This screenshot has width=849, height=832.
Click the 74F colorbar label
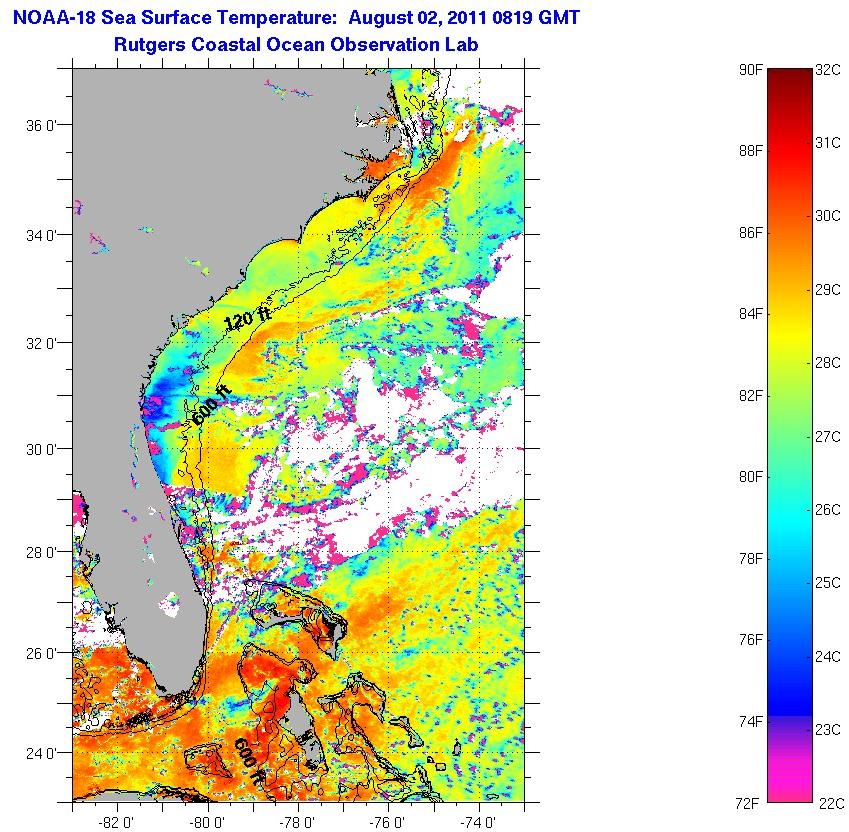pos(750,722)
